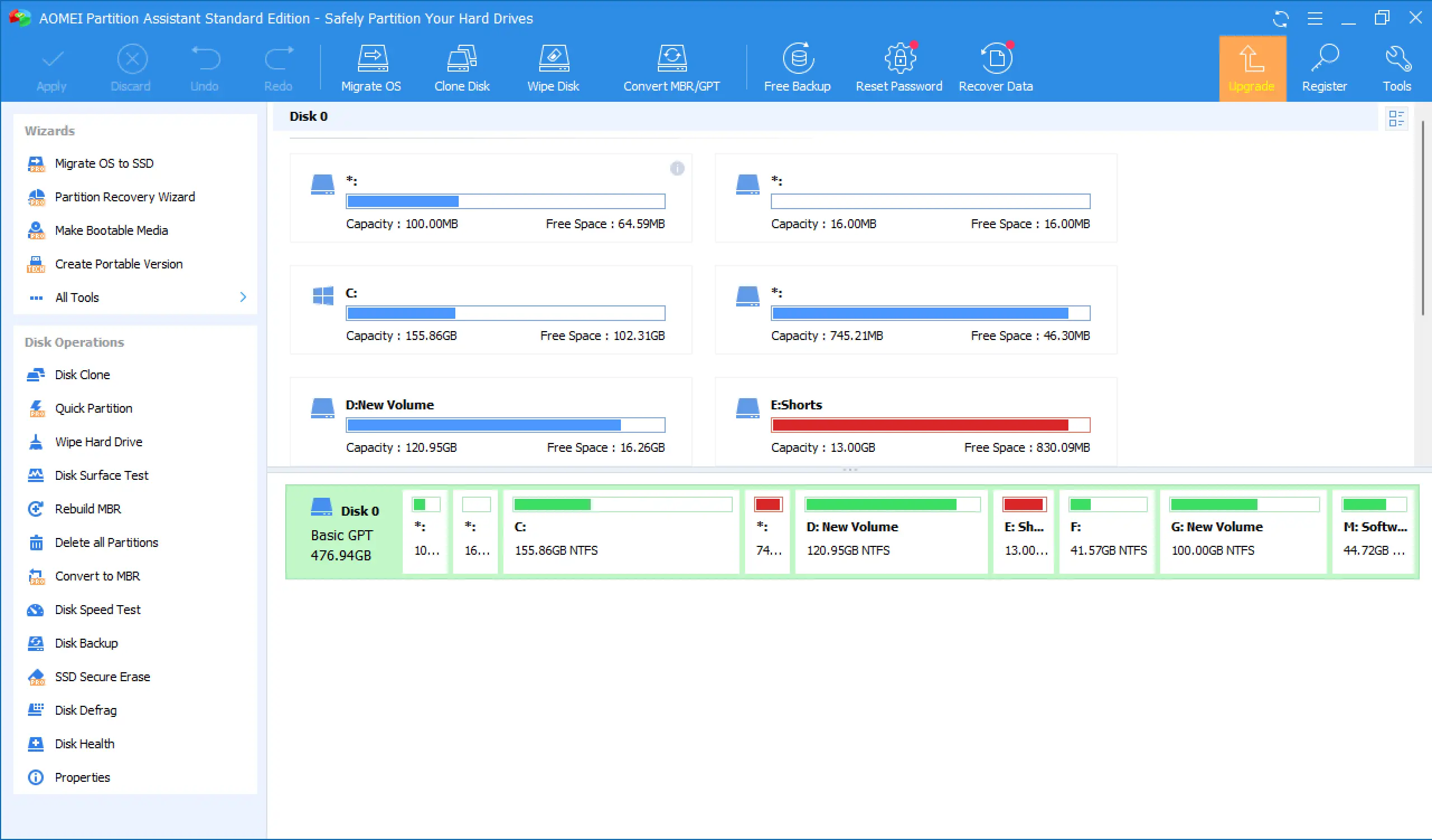This screenshot has height=840, width=1432.
Task: Toggle the partition list view mode icon
Action: click(x=1396, y=118)
